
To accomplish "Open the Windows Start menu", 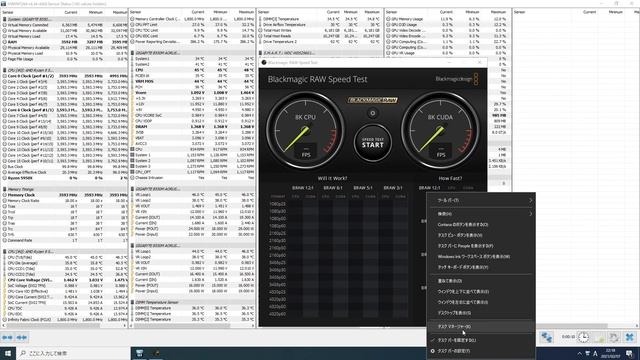I will click(8, 353).
